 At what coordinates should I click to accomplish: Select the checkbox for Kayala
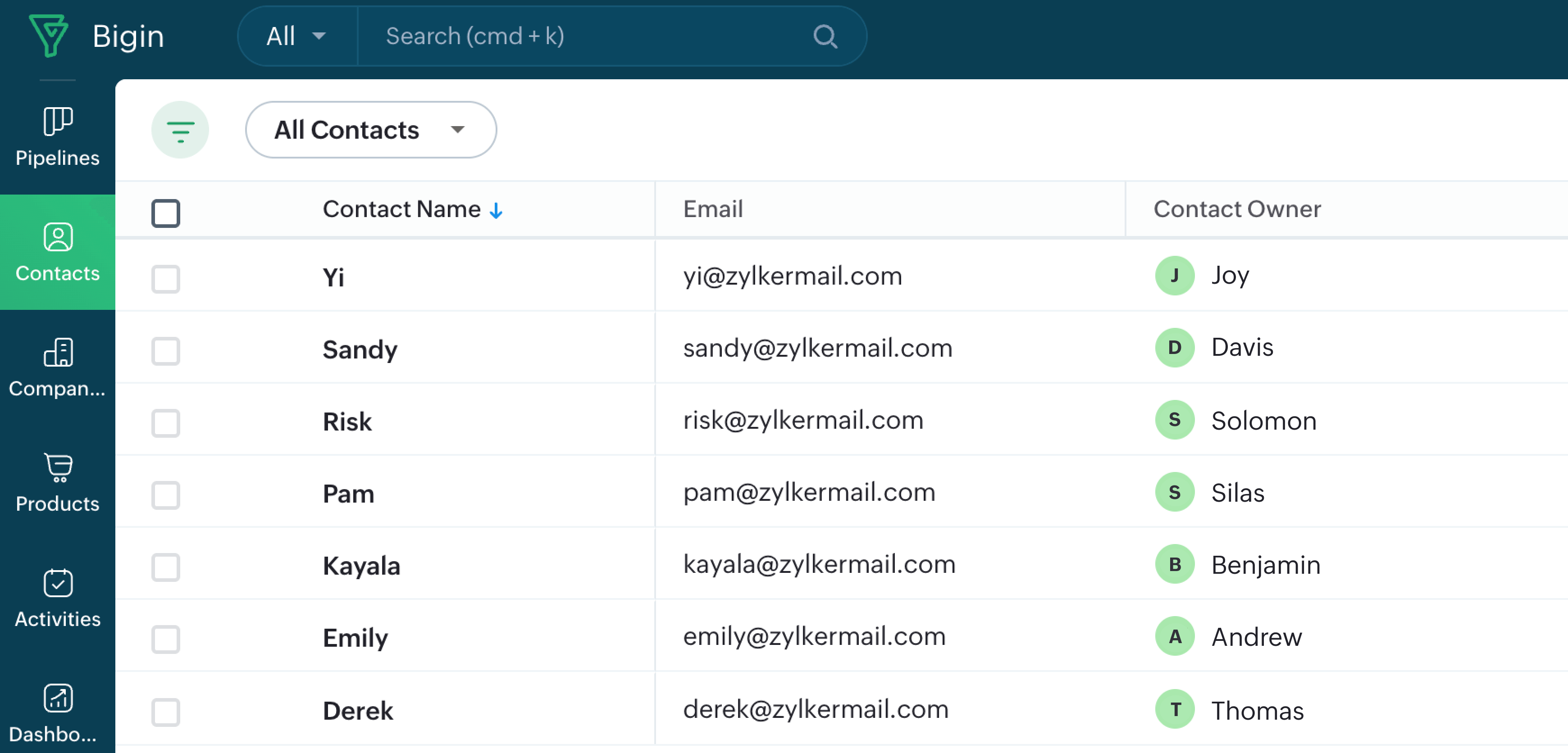coord(165,567)
